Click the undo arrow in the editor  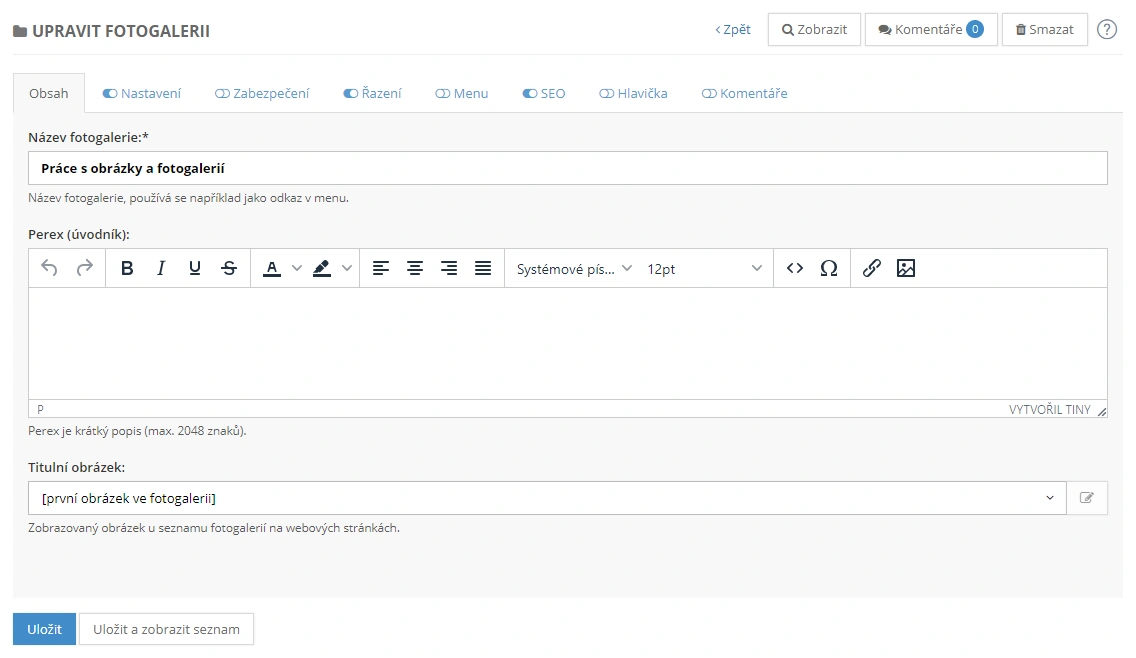tap(50, 268)
